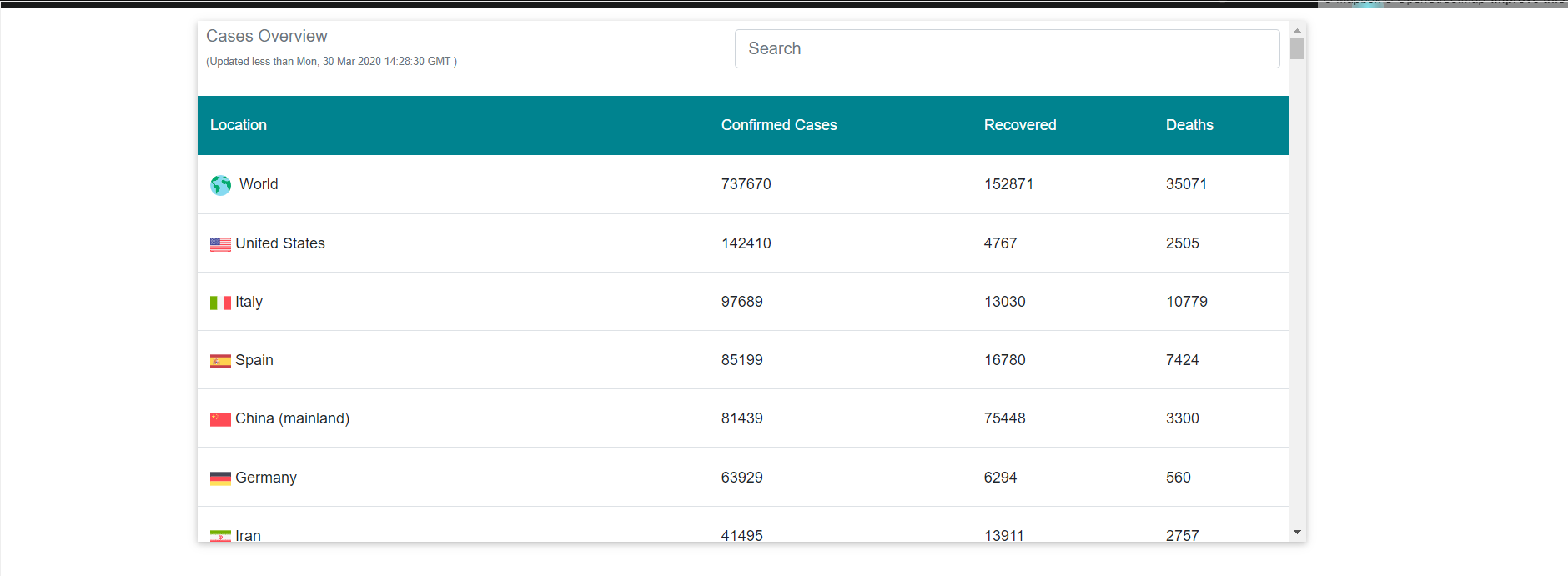Click Spain confirmed value 85199
This screenshot has width=1568, height=576.
click(x=742, y=360)
